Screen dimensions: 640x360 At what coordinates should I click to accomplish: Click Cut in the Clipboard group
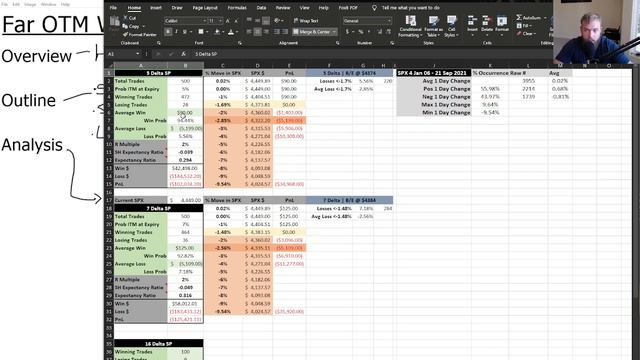[x=129, y=18]
